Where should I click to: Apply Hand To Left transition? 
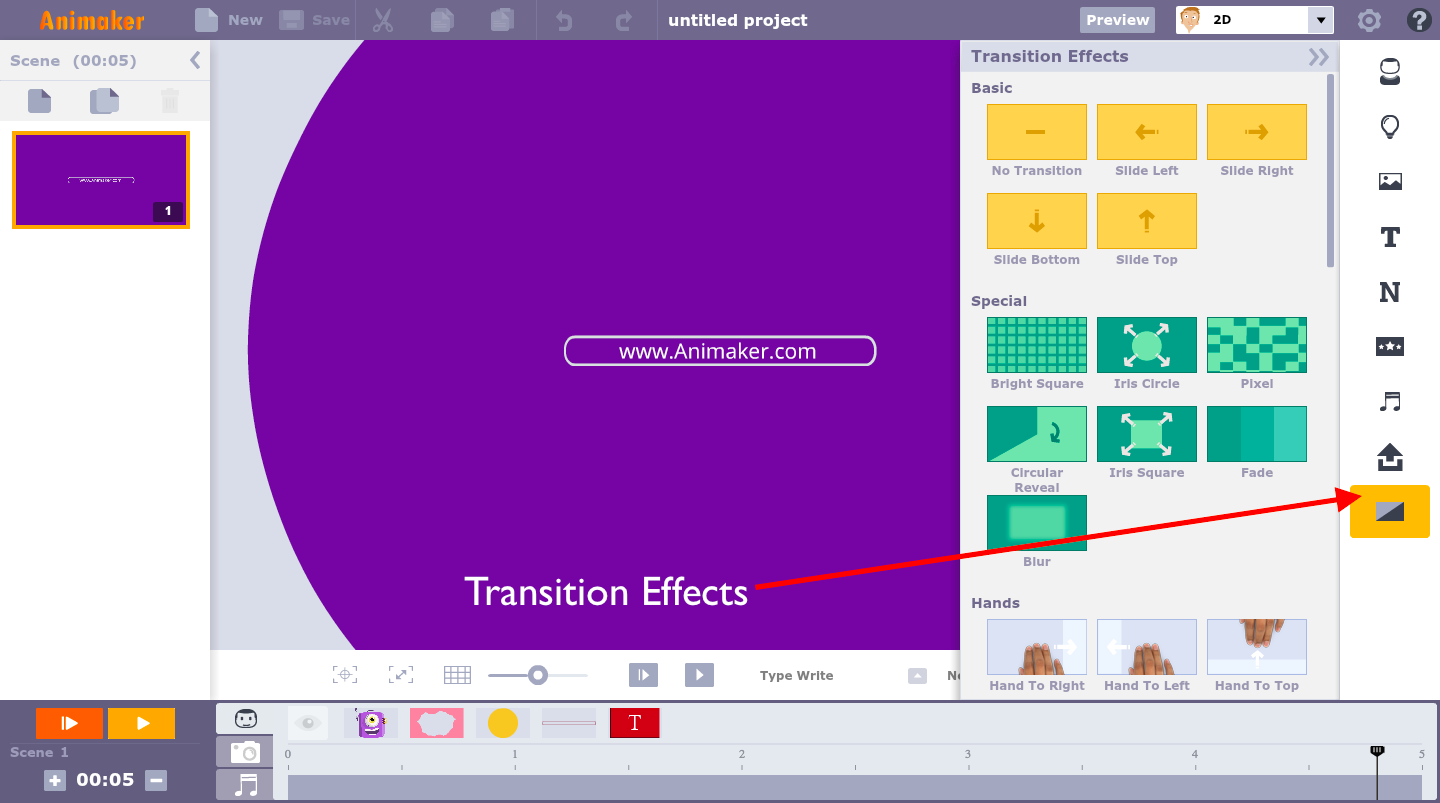(x=1147, y=647)
